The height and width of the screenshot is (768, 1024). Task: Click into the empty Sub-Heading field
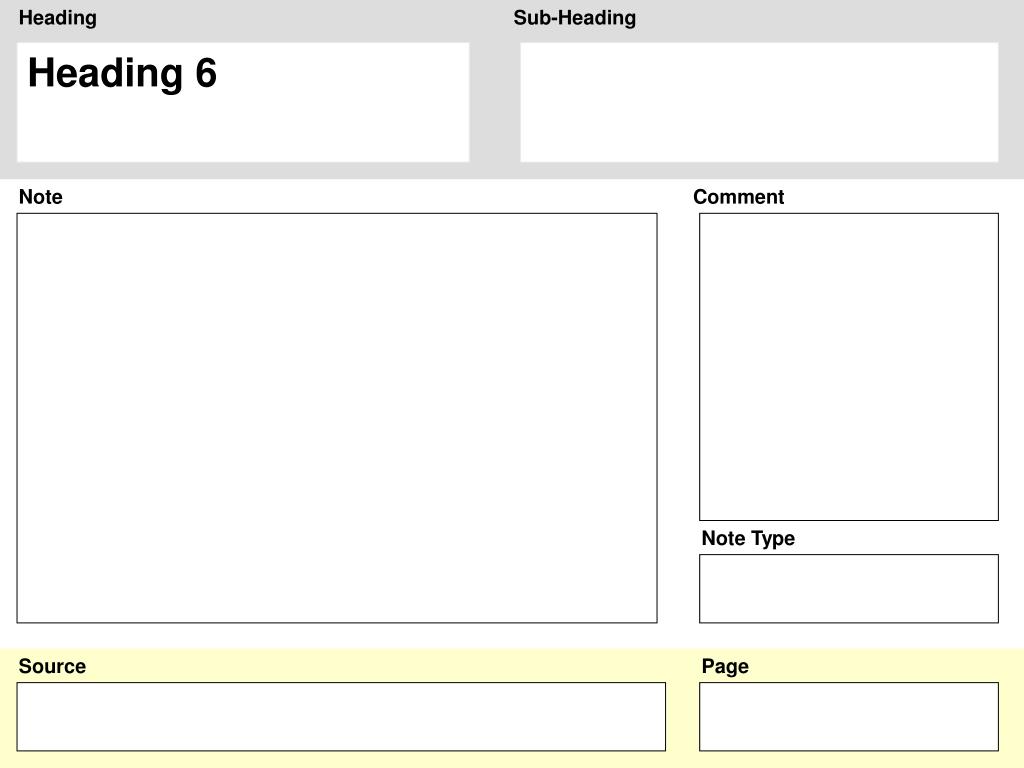coord(759,103)
